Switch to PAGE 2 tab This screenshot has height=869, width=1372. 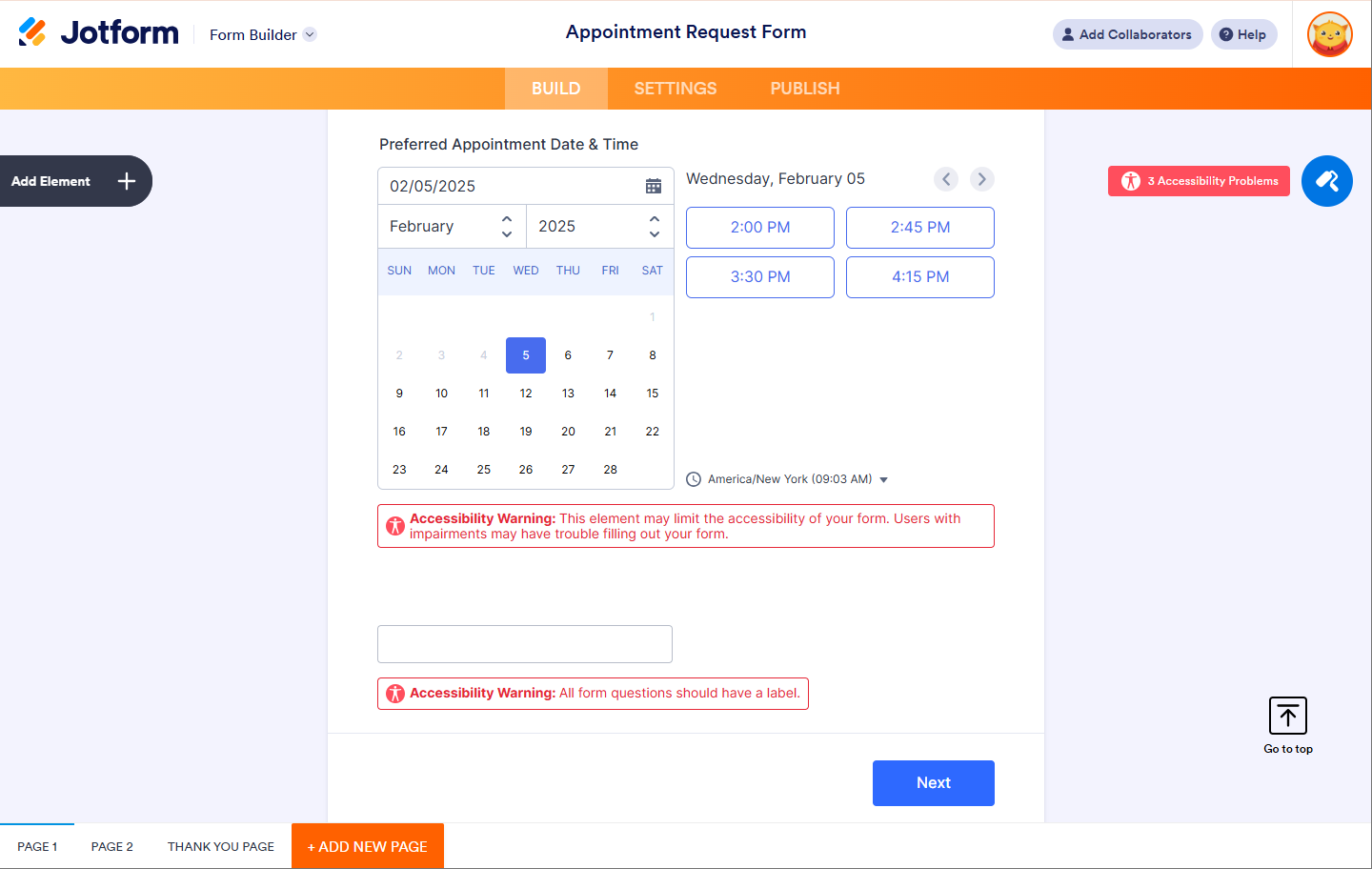tap(112, 846)
